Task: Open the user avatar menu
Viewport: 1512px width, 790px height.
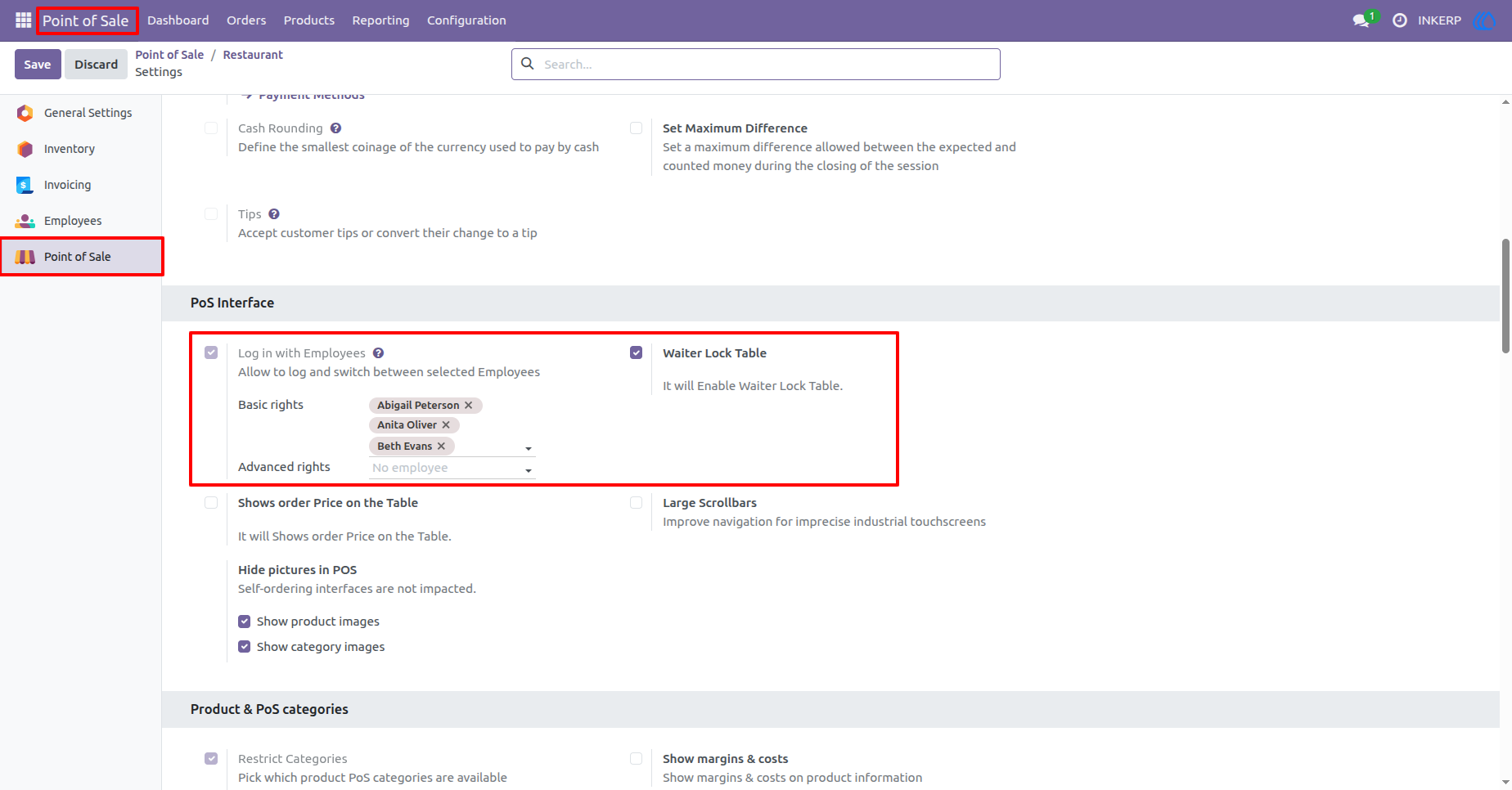Action: tap(1483, 20)
